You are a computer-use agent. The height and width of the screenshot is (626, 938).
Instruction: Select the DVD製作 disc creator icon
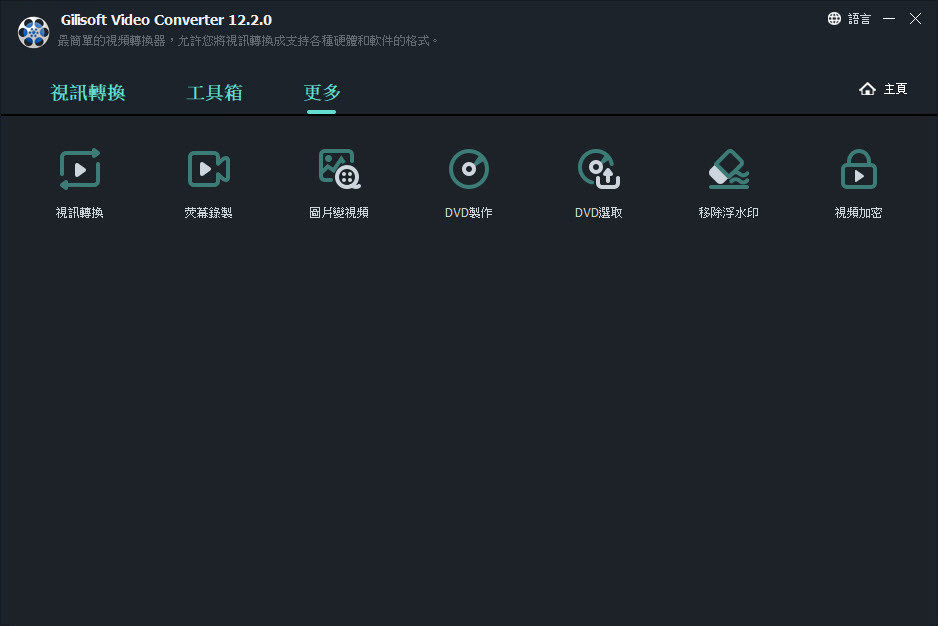(x=469, y=169)
